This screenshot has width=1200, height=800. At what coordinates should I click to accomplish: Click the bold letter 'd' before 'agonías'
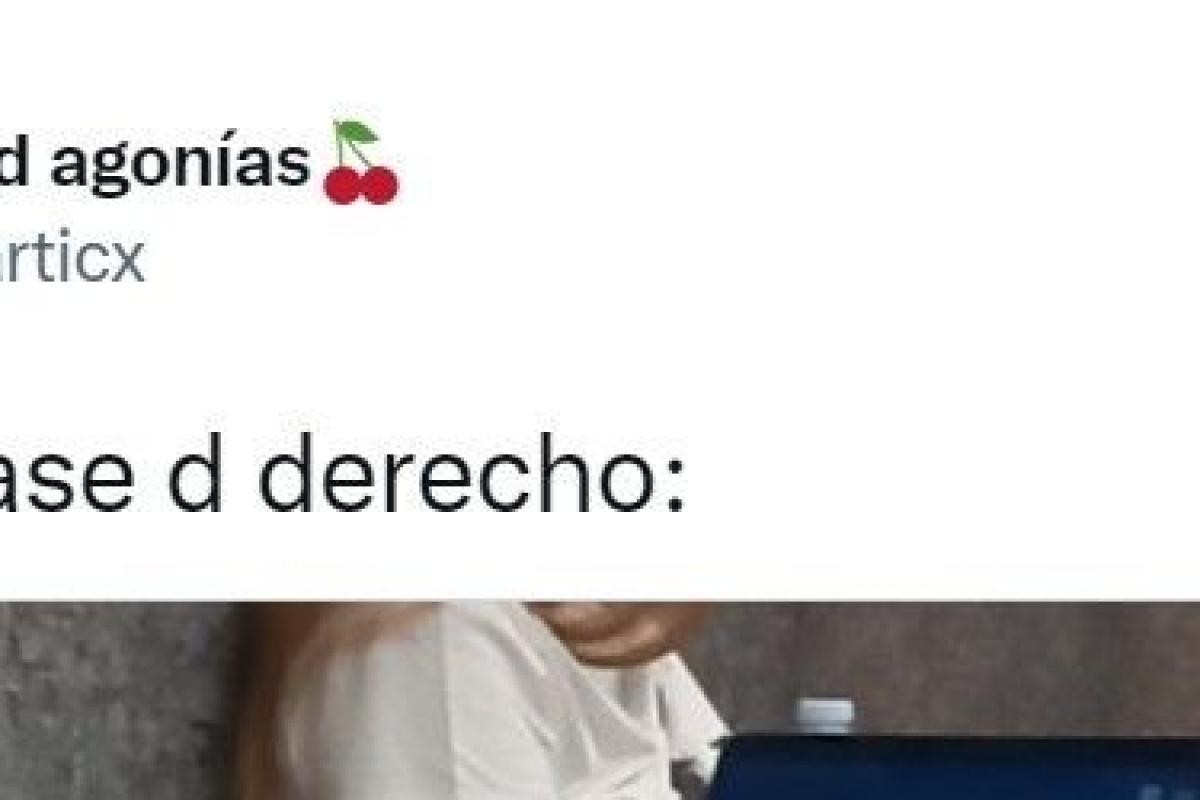point(17,163)
